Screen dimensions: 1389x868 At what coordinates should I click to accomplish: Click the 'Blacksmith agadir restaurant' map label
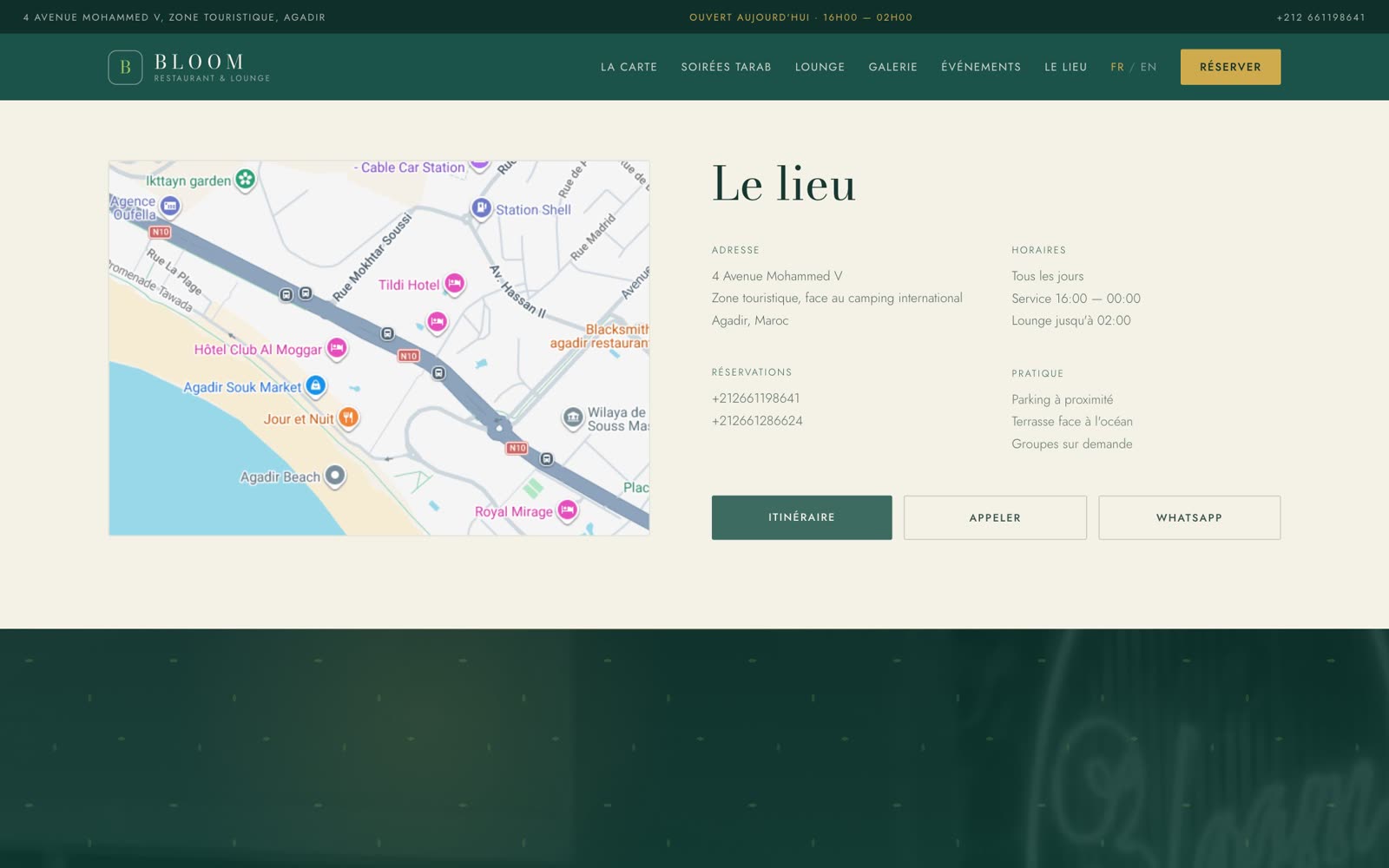(599, 336)
